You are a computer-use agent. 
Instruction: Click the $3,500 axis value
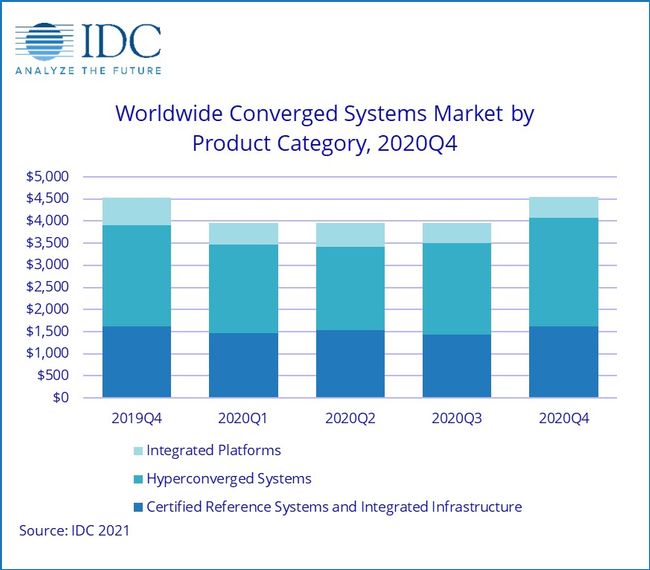(47, 243)
